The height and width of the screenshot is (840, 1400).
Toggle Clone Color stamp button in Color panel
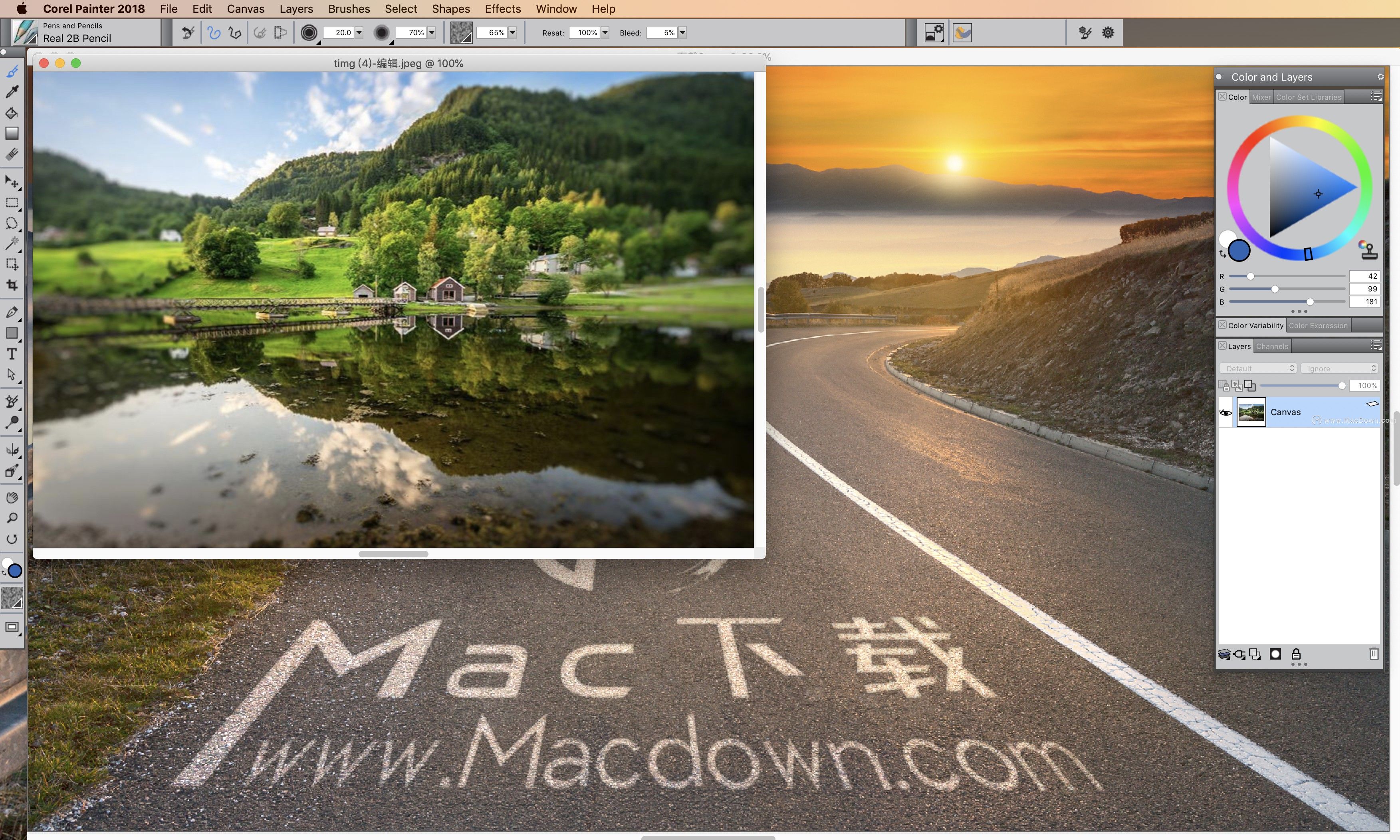click(1368, 250)
